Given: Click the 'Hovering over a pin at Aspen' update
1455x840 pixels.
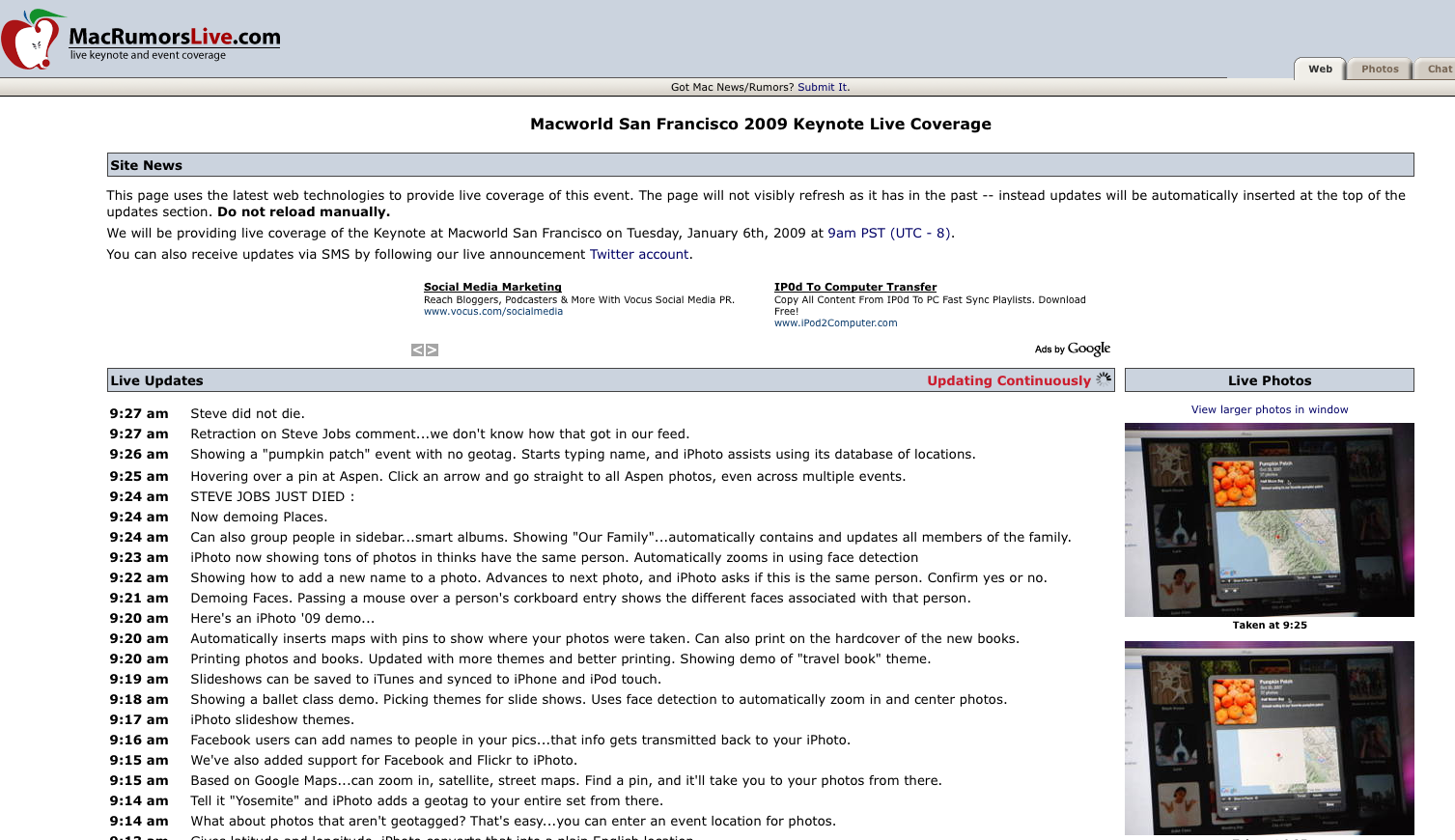Looking at the screenshot, I should (548, 476).
